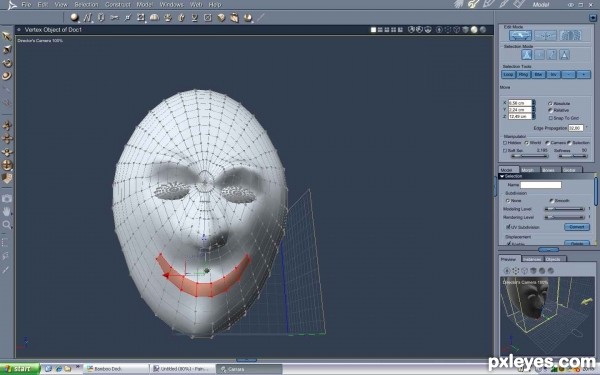Select the Relative radio option

point(550,110)
